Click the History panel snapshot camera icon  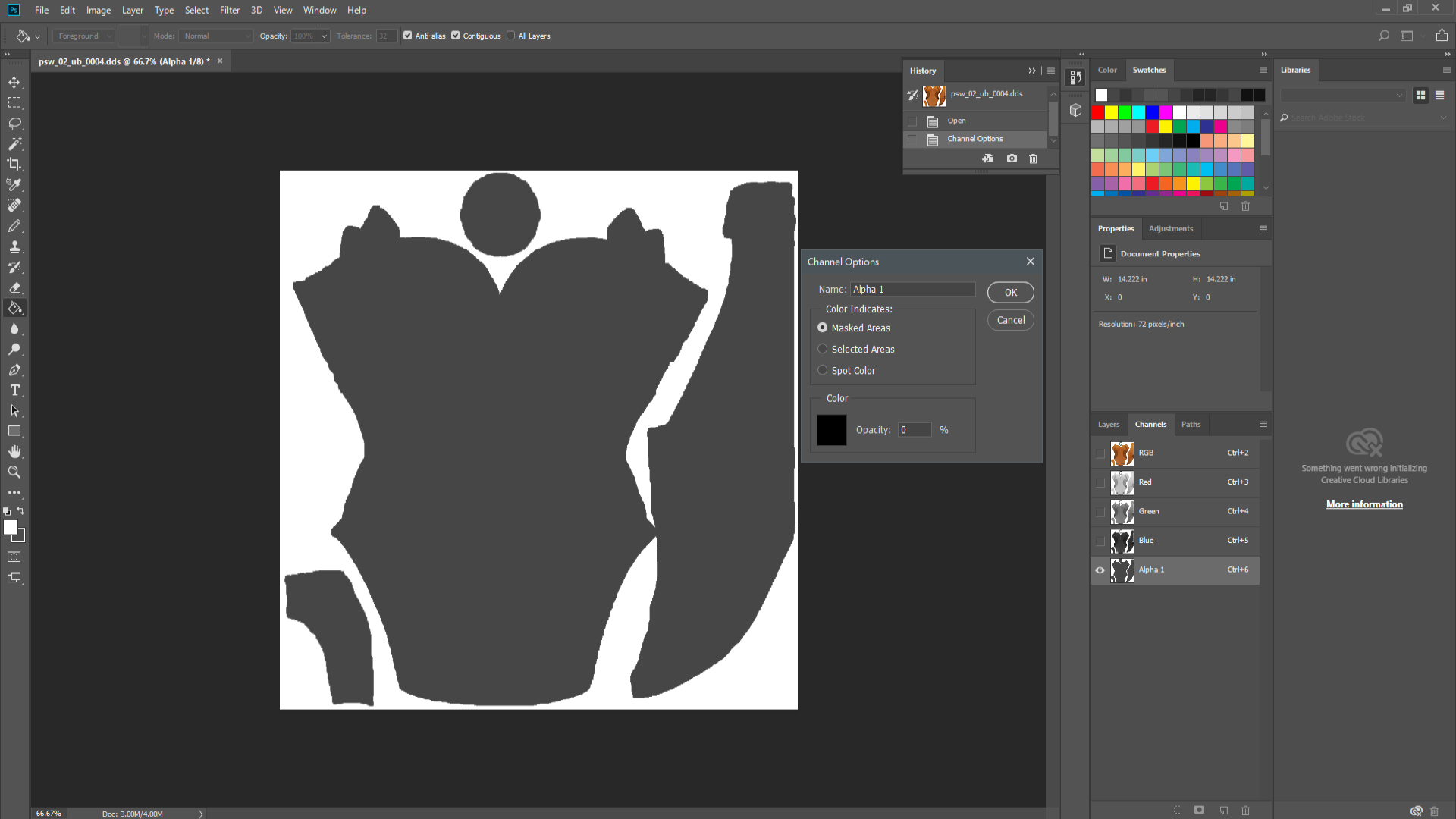1012,158
